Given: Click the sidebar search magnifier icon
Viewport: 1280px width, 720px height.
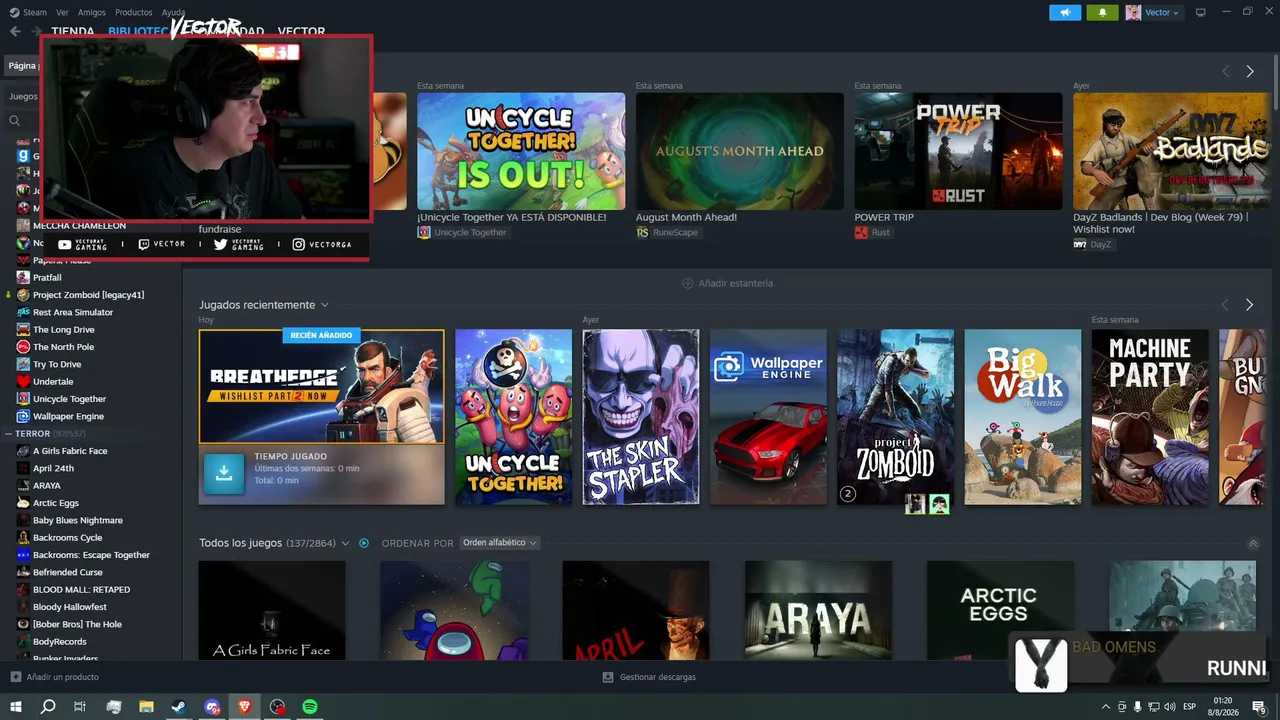Looking at the screenshot, I should pos(14,120).
